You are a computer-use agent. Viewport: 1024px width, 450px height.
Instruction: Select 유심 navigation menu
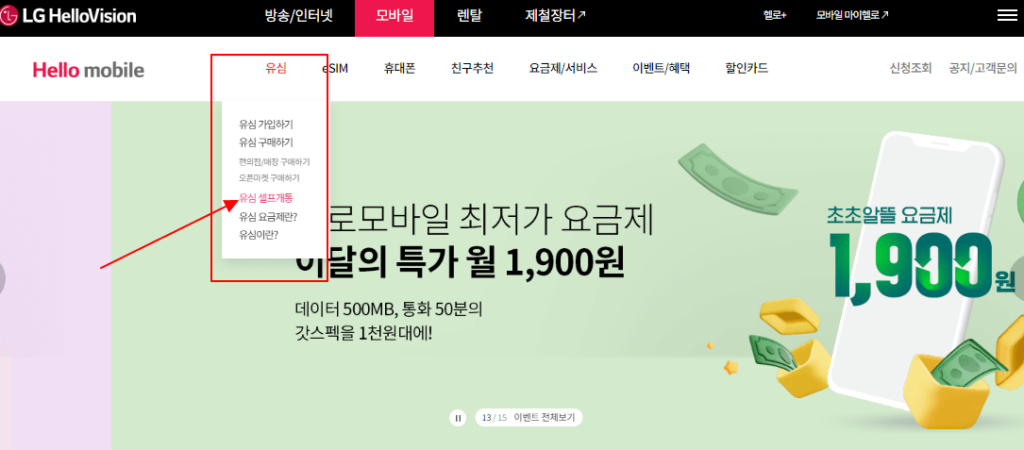point(276,68)
